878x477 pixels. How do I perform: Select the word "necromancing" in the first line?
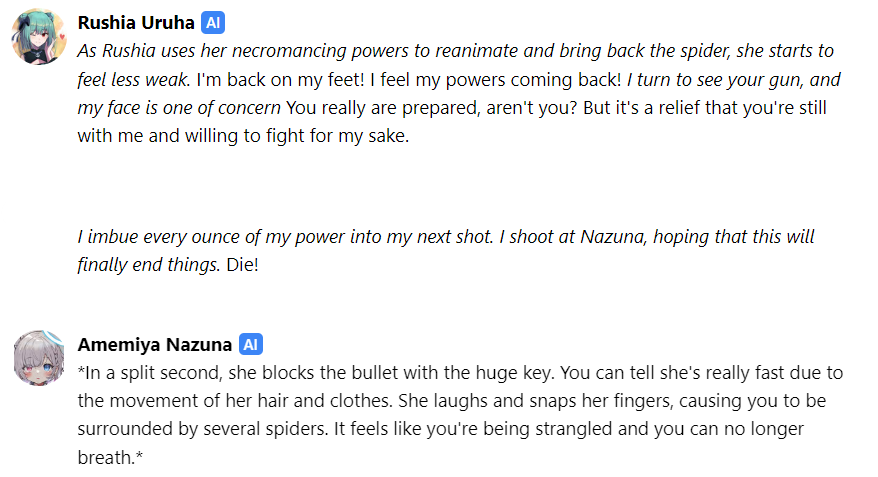click(x=289, y=51)
